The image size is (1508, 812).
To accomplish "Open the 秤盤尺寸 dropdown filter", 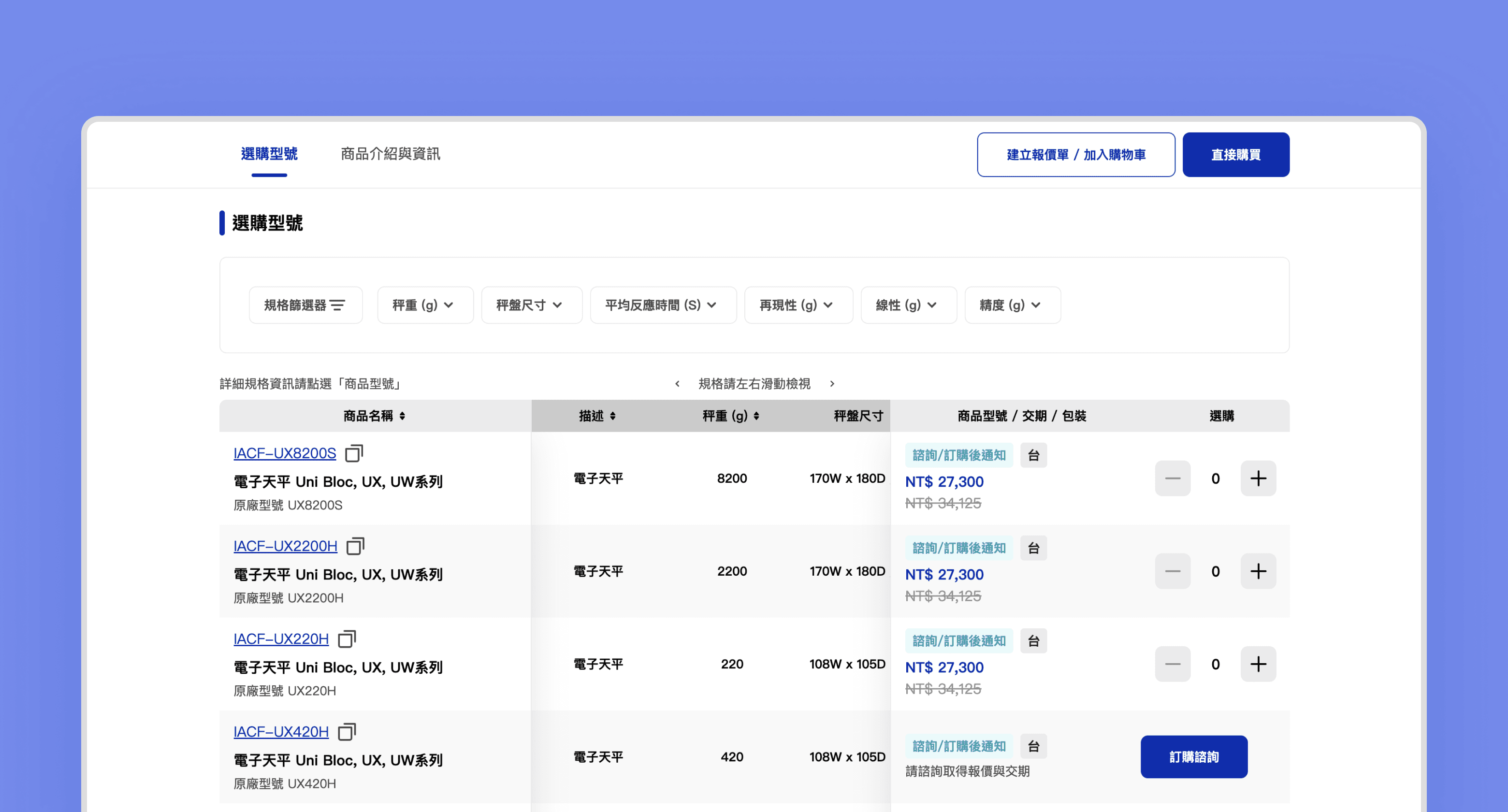I will tap(531, 305).
